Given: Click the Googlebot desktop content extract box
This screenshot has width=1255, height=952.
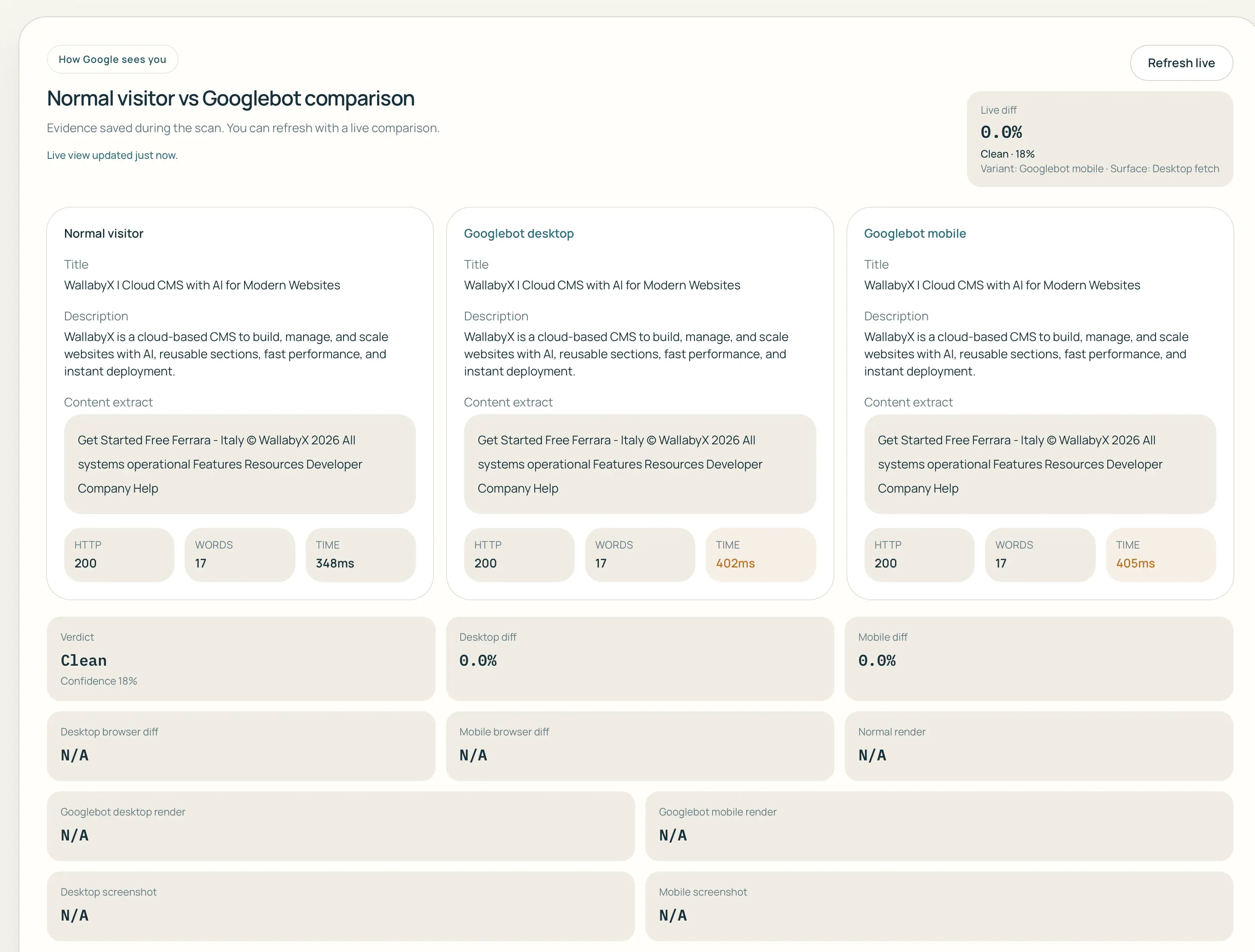Looking at the screenshot, I should [639, 464].
